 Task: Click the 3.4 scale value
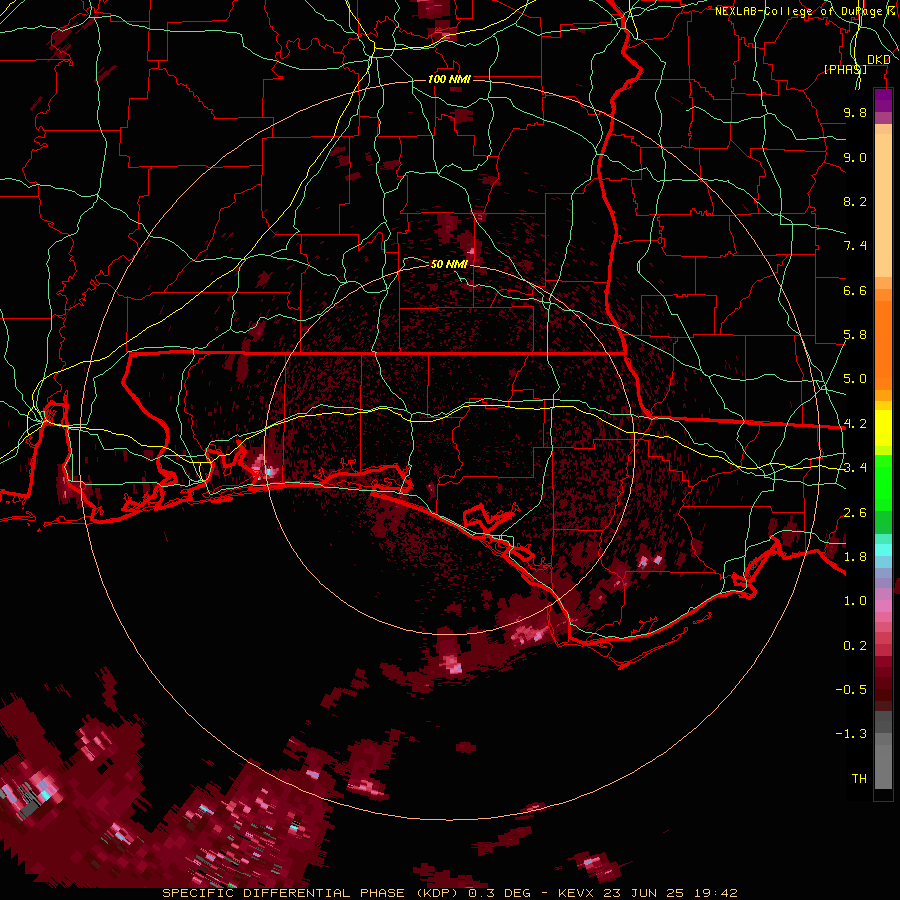click(855, 468)
